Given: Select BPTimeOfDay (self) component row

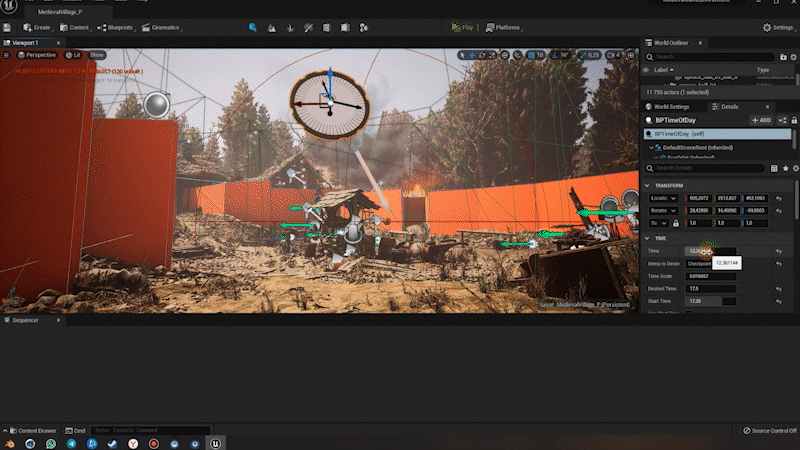Looking at the screenshot, I should coord(717,134).
